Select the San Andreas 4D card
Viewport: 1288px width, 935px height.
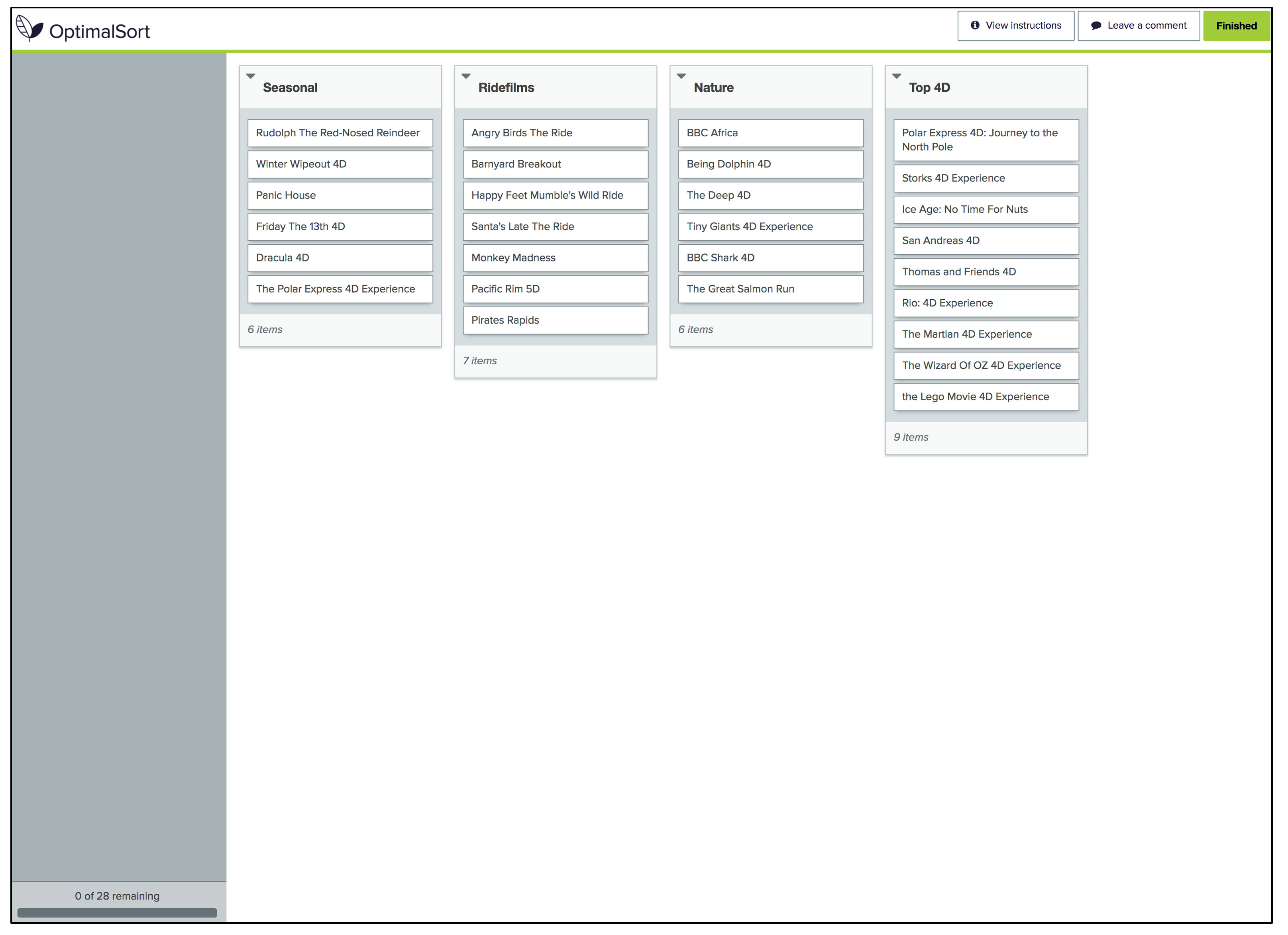pyautogui.click(x=986, y=241)
